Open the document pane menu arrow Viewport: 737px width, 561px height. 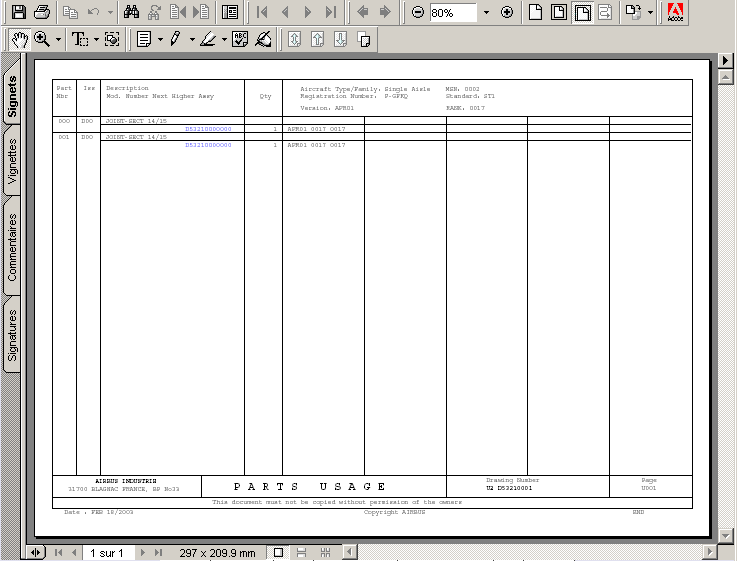tap(725, 61)
